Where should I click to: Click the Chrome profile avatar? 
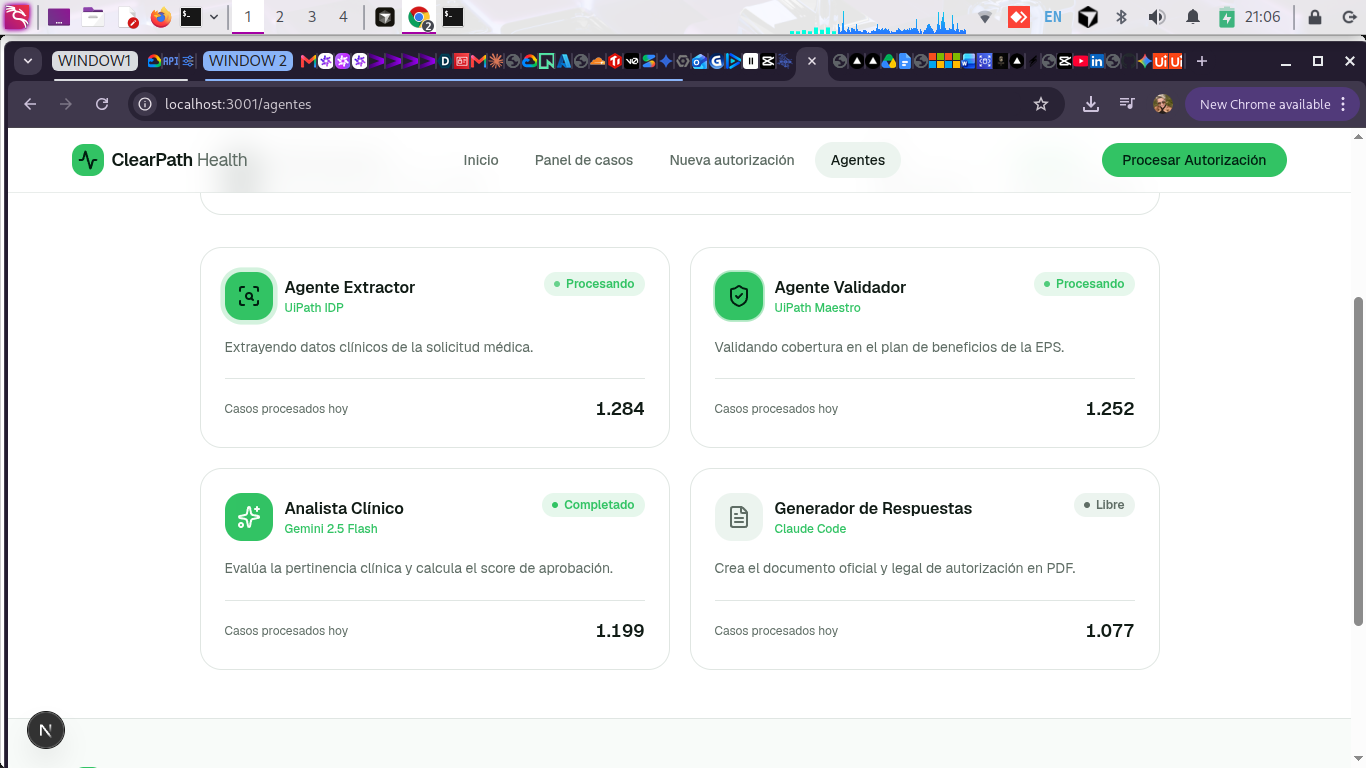pos(1162,104)
